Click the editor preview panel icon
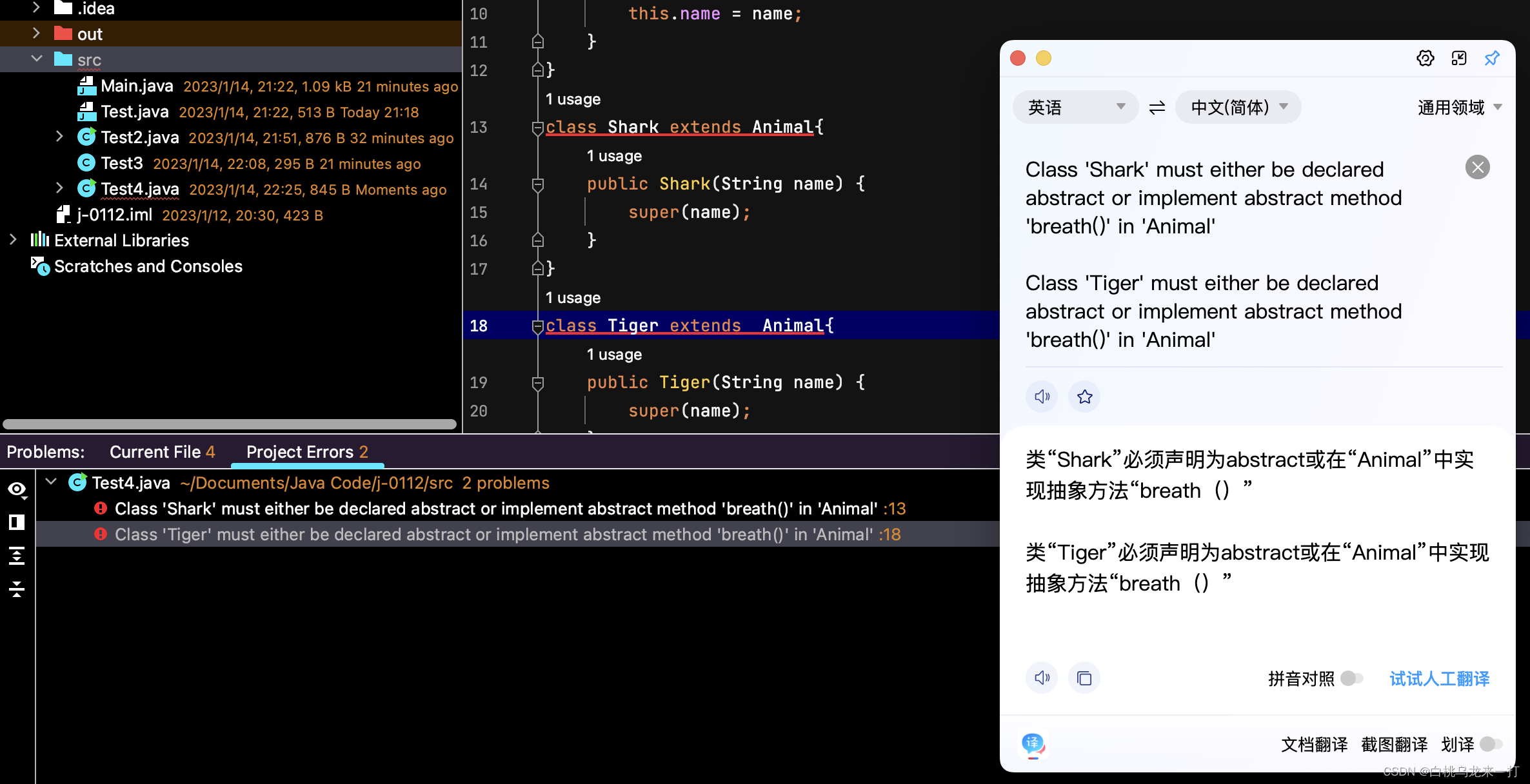The width and height of the screenshot is (1530, 784). coord(17,522)
